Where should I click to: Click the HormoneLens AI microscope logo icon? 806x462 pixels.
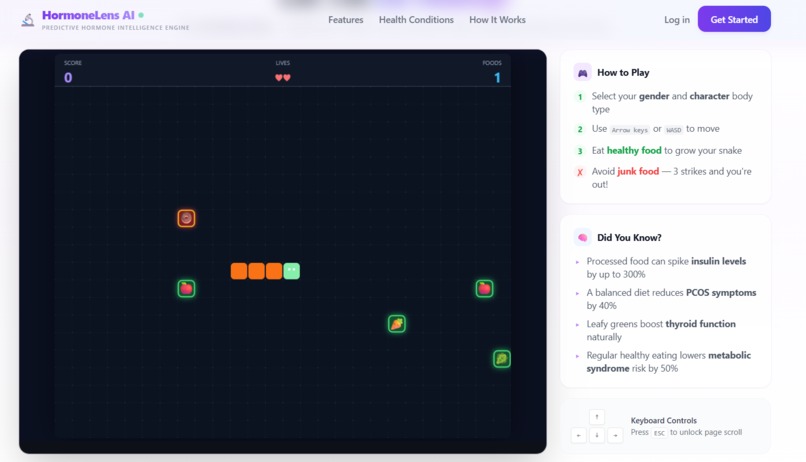28,20
